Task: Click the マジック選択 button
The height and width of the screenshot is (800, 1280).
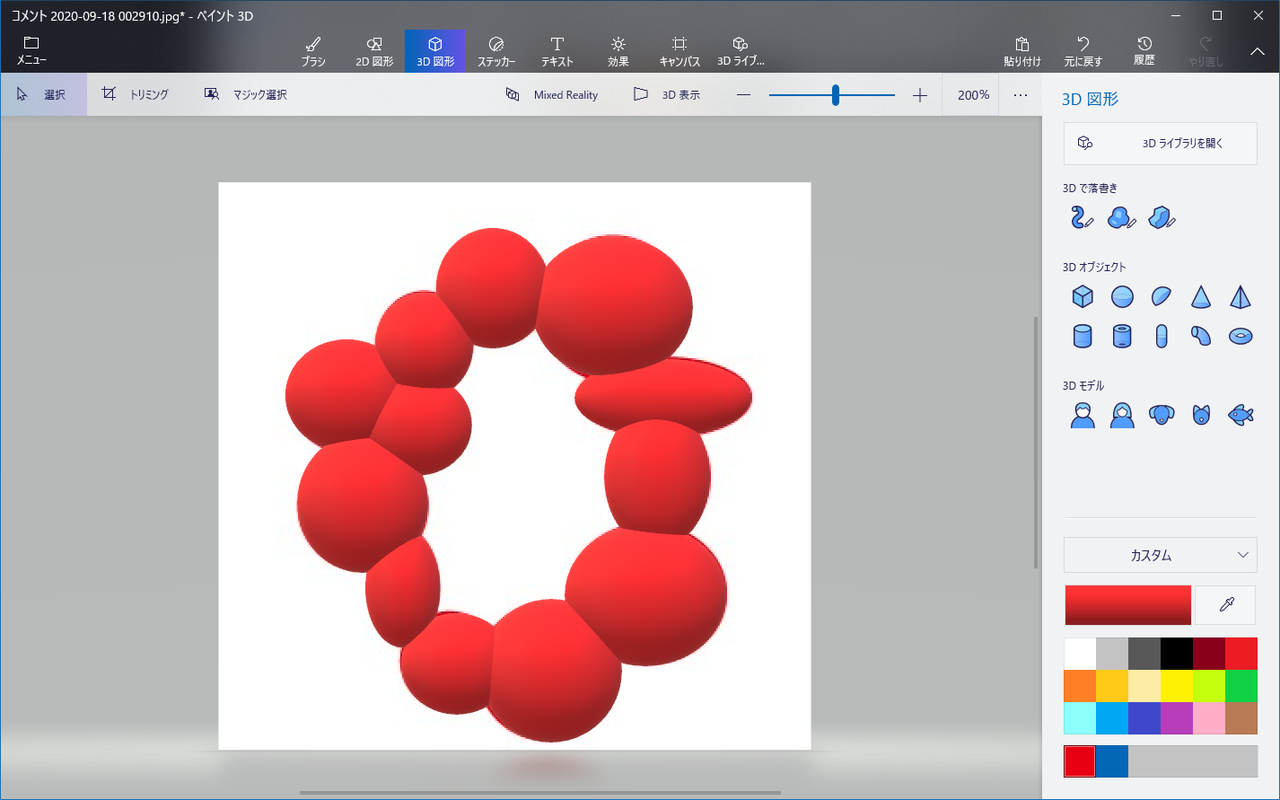Action: tap(246, 95)
